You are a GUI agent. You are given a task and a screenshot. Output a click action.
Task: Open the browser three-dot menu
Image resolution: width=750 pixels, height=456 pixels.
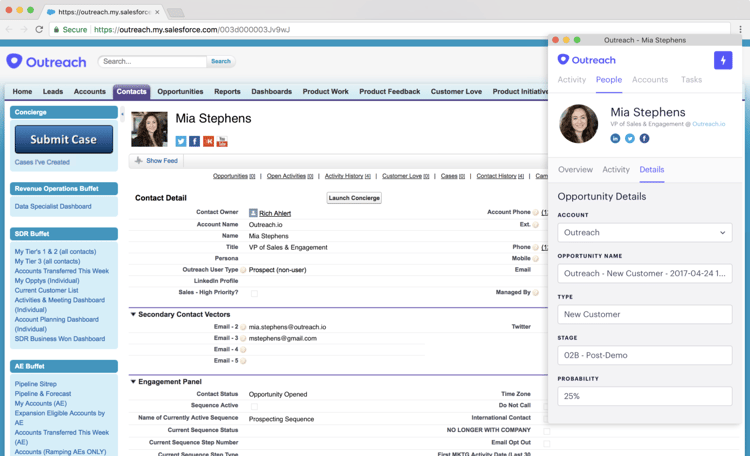tap(740, 30)
